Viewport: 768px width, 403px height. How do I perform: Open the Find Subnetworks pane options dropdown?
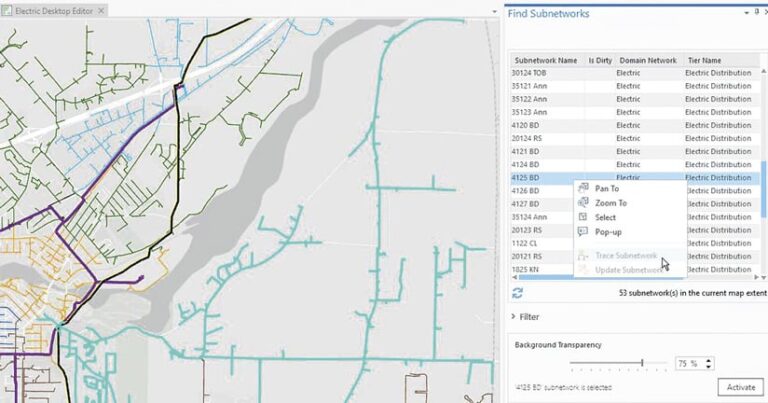[x=746, y=13]
